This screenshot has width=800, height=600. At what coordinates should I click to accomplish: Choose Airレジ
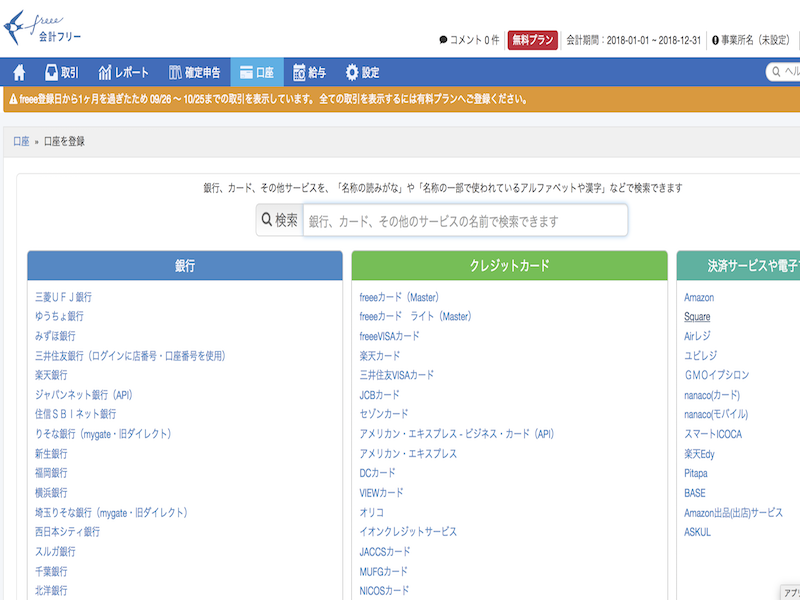(697, 336)
